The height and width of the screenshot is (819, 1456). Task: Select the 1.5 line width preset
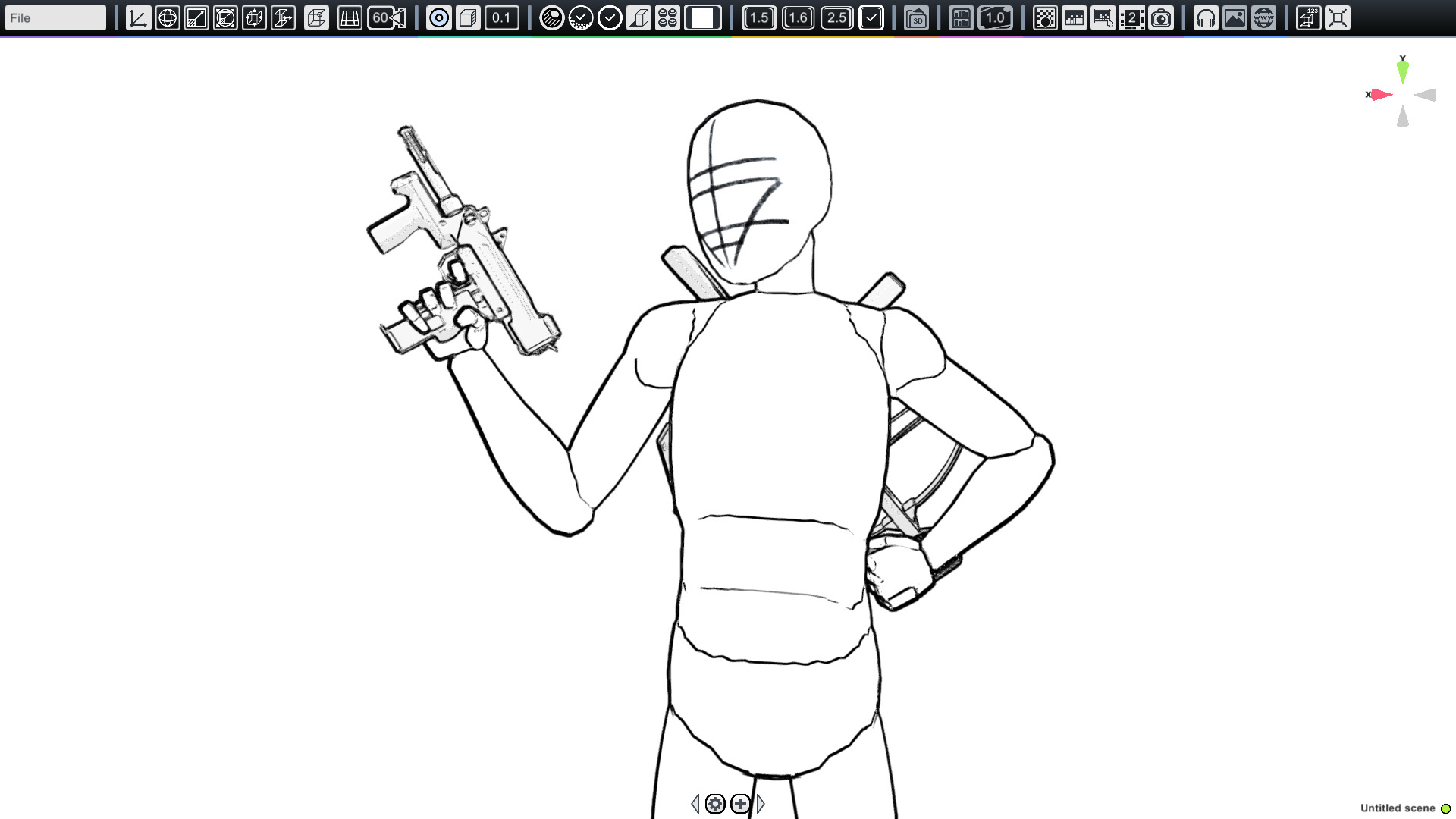(x=759, y=17)
